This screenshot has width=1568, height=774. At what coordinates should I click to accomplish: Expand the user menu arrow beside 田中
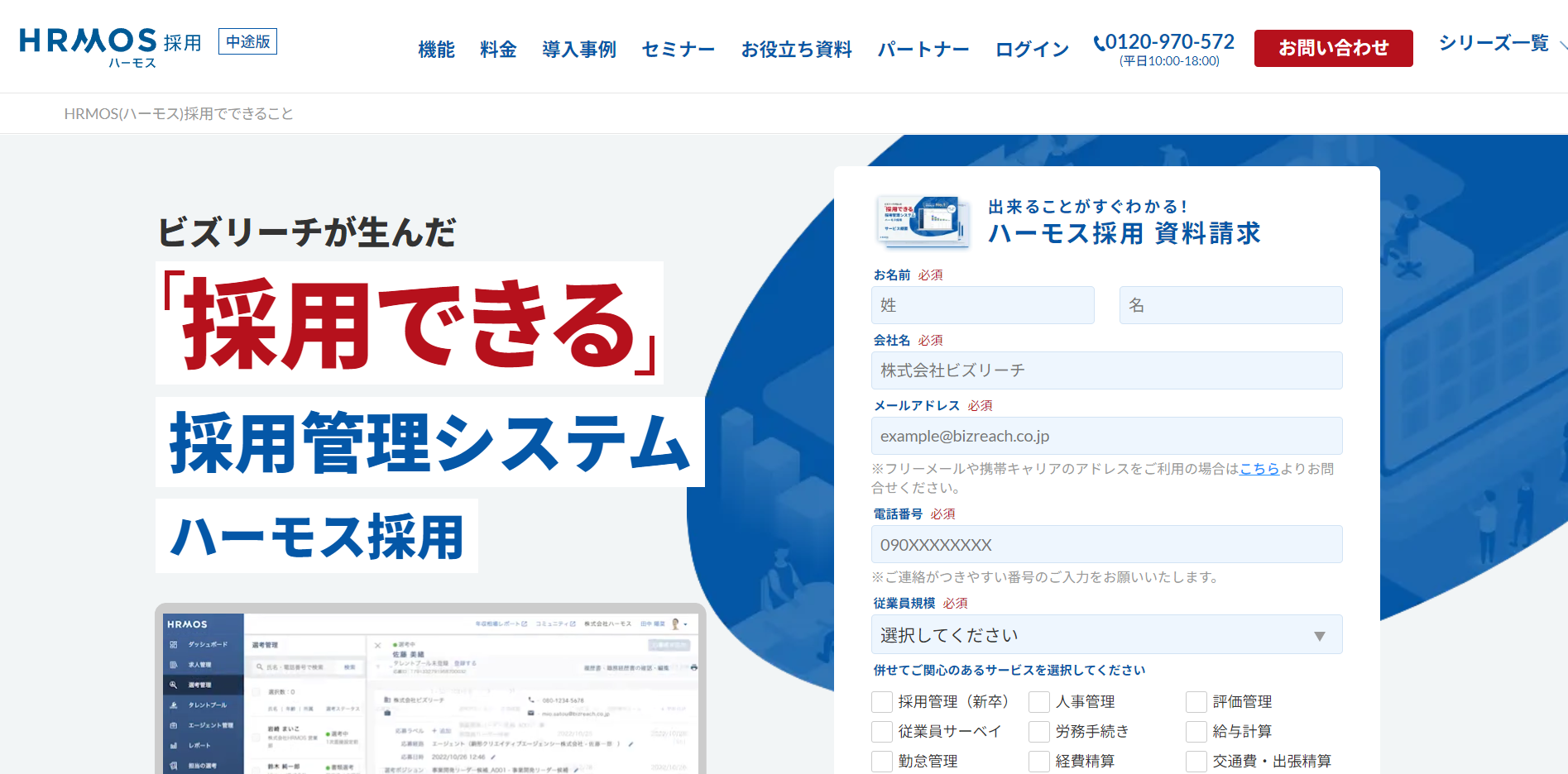point(686,624)
